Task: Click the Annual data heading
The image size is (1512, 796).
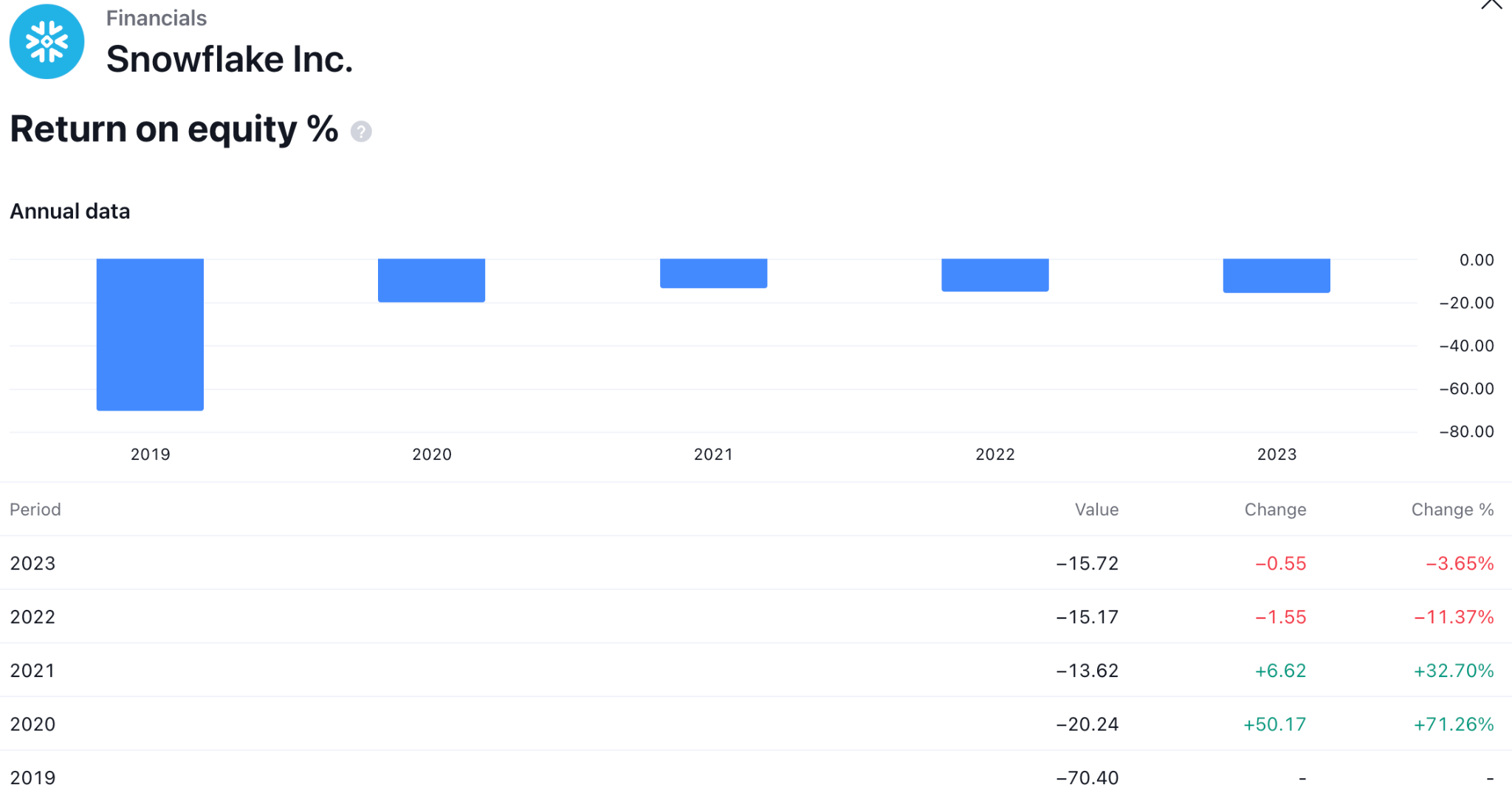Action: [x=70, y=211]
